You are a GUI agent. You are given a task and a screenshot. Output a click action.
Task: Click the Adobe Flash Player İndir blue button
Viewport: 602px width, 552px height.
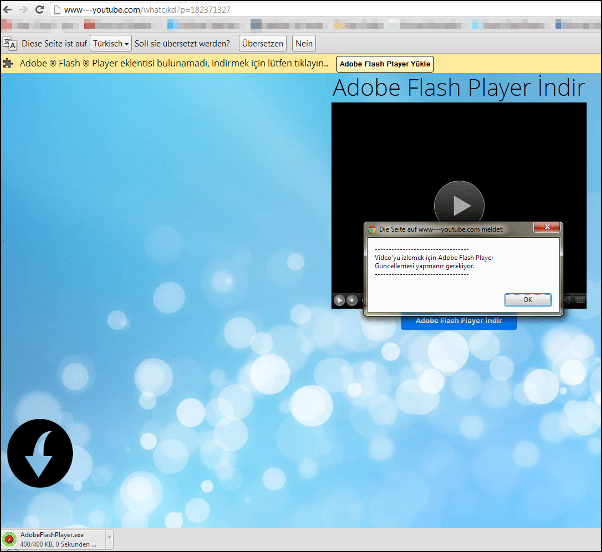(x=459, y=321)
